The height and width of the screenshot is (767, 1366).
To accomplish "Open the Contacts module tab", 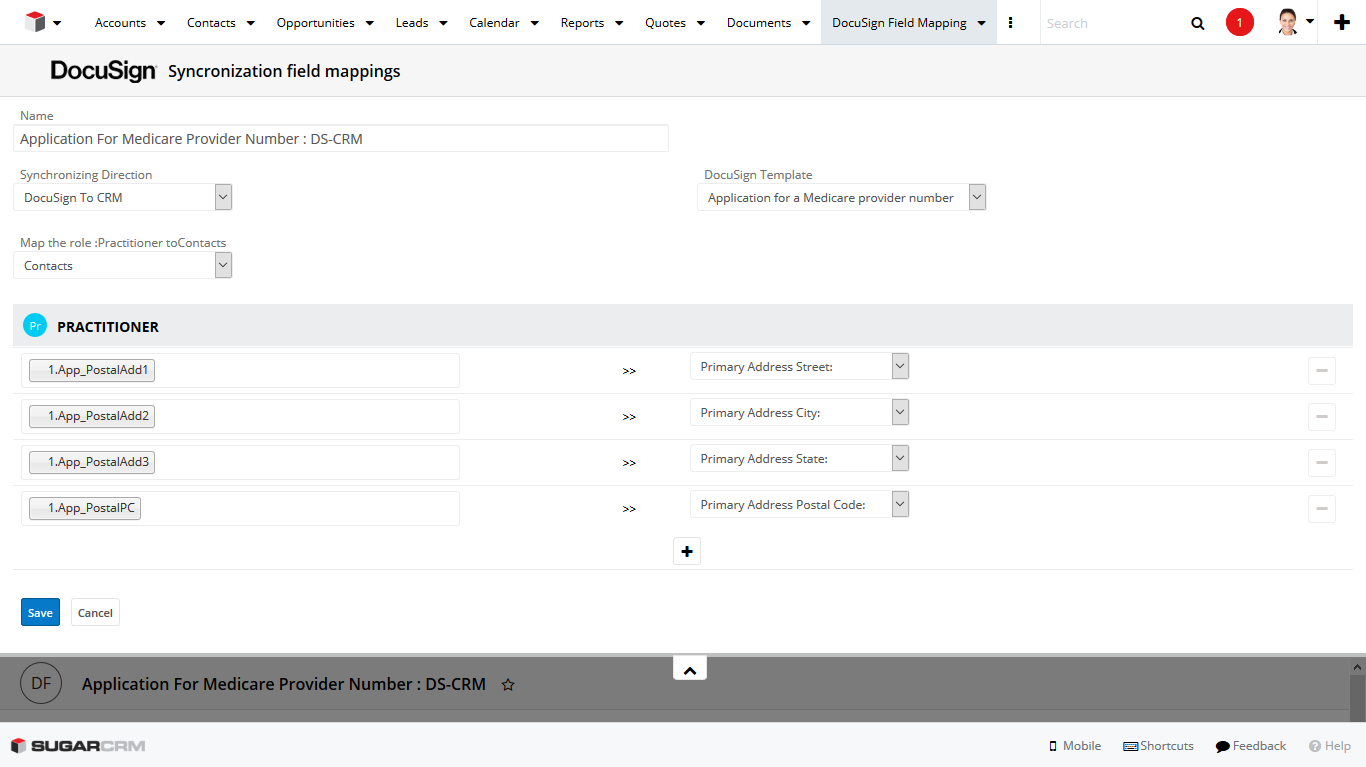I will 211,23.
